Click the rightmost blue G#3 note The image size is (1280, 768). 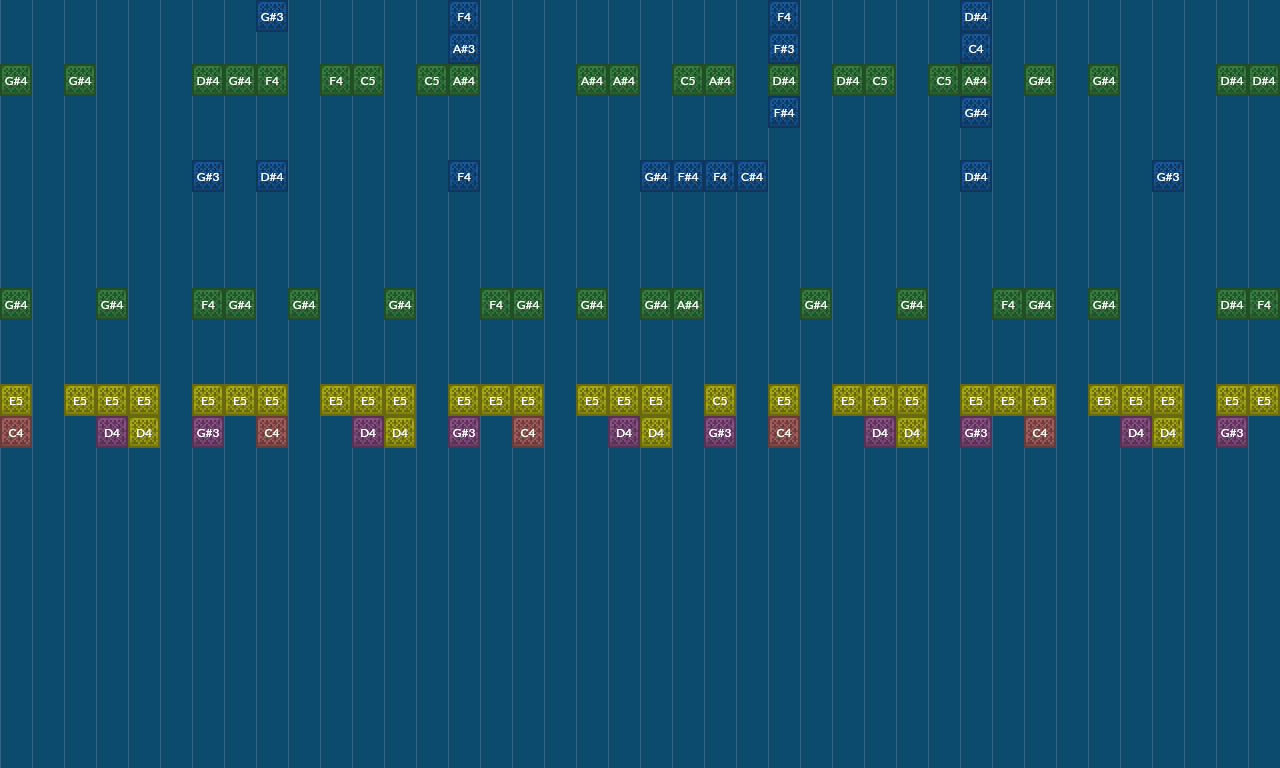click(x=1168, y=177)
